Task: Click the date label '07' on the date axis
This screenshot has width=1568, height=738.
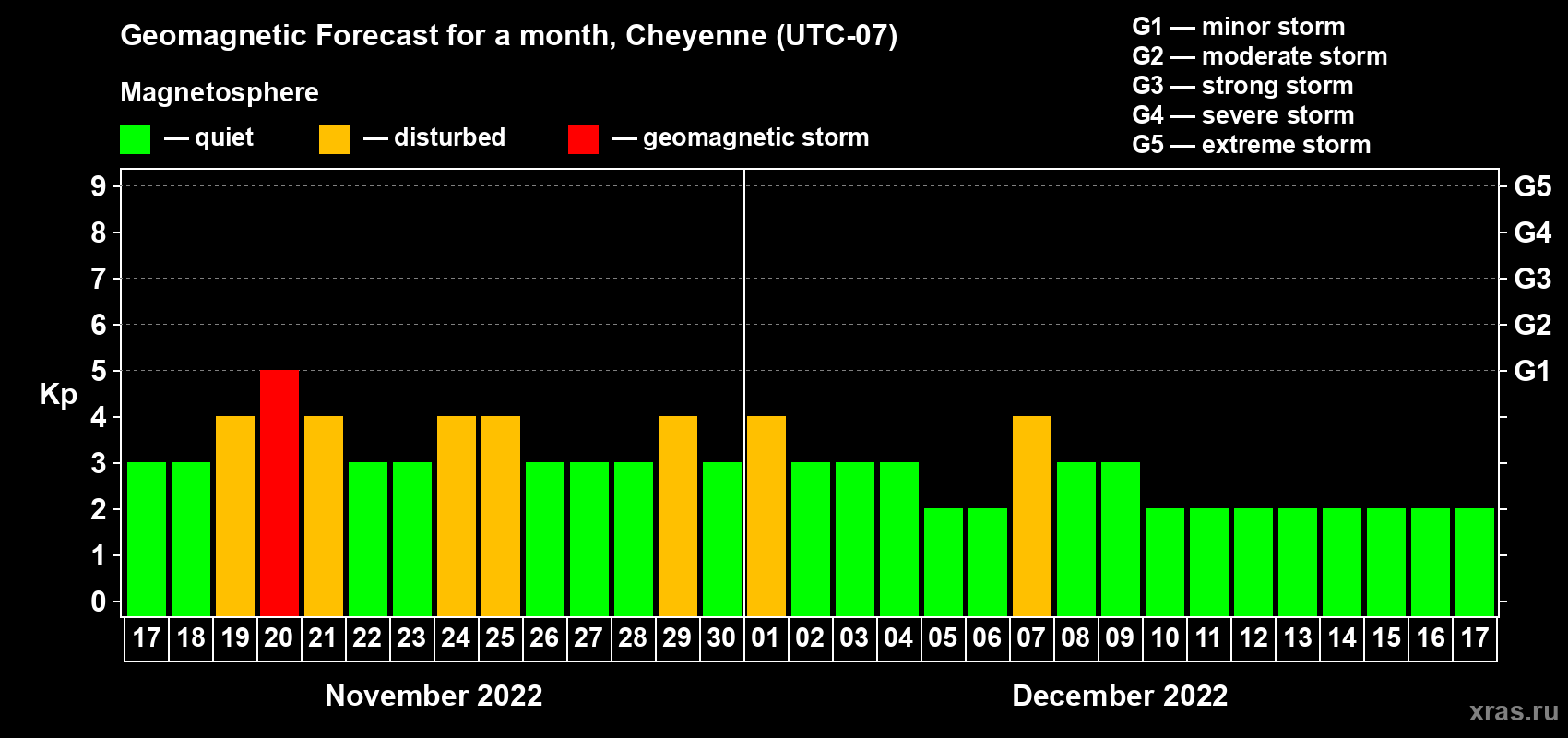Action: (x=1031, y=637)
